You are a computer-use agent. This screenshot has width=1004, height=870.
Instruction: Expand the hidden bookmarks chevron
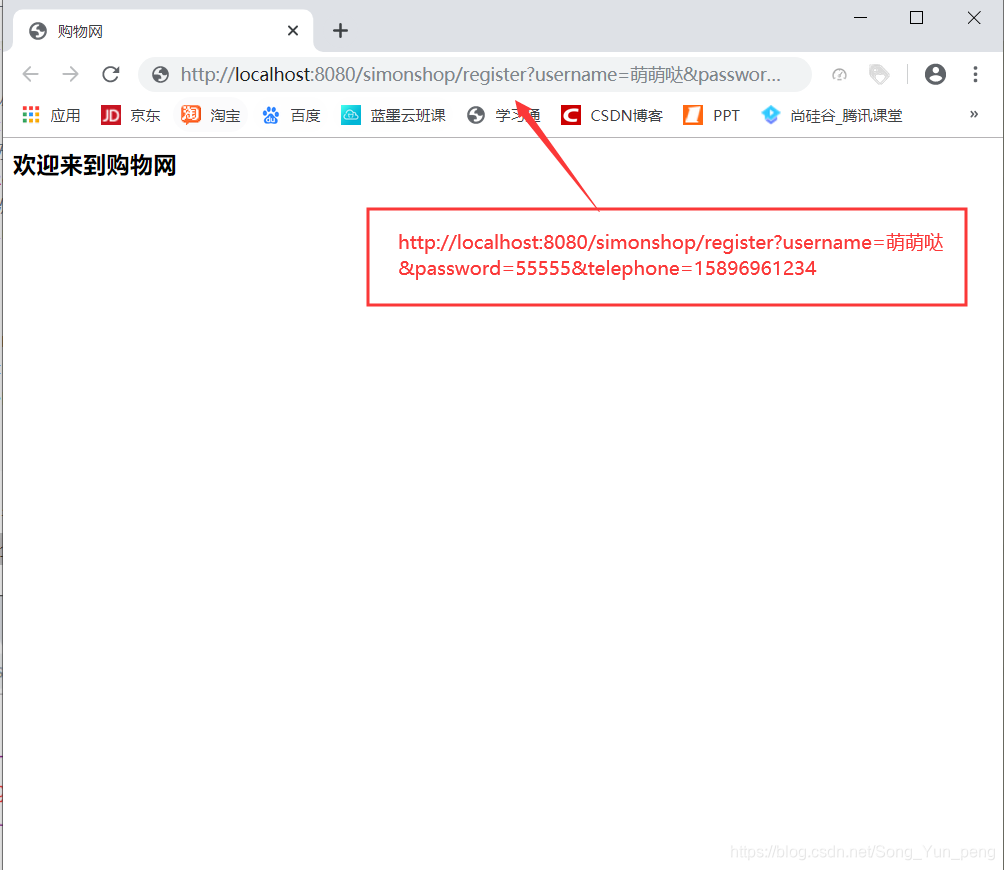point(974,114)
